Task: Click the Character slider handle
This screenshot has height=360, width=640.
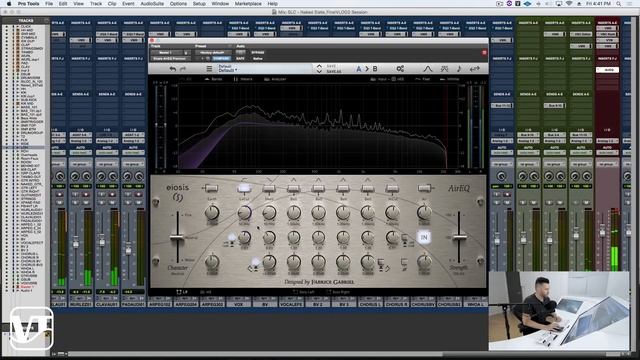Action: tap(177, 237)
